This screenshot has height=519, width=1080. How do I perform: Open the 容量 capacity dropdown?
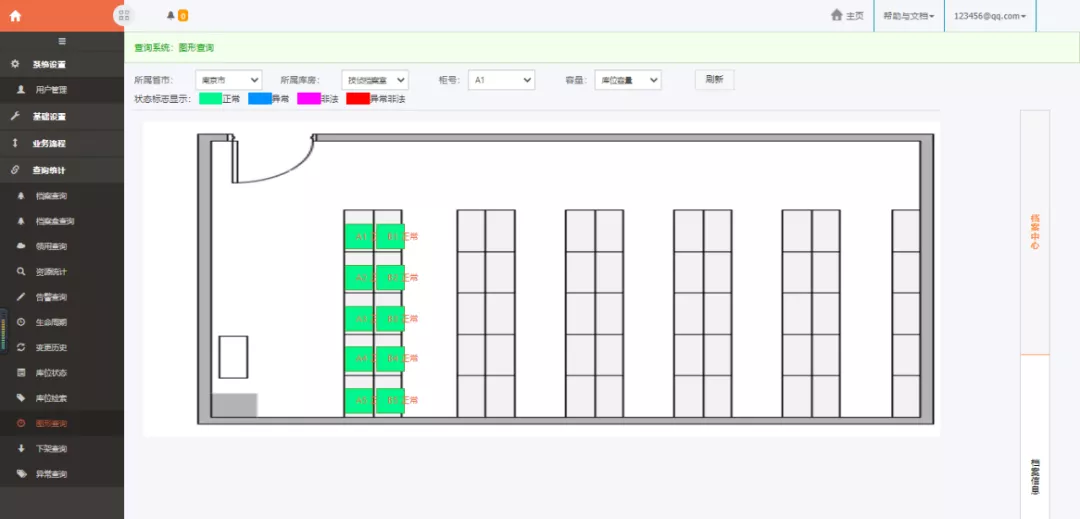click(x=627, y=80)
